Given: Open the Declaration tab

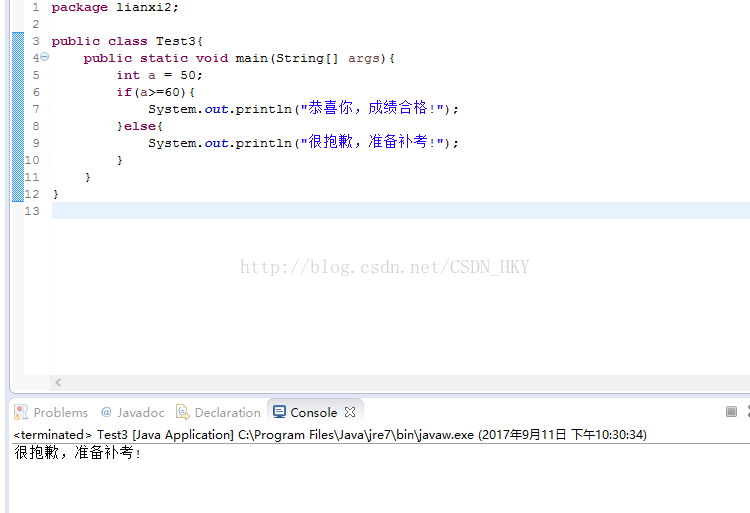Looking at the screenshot, I should (x=219, y=412).
